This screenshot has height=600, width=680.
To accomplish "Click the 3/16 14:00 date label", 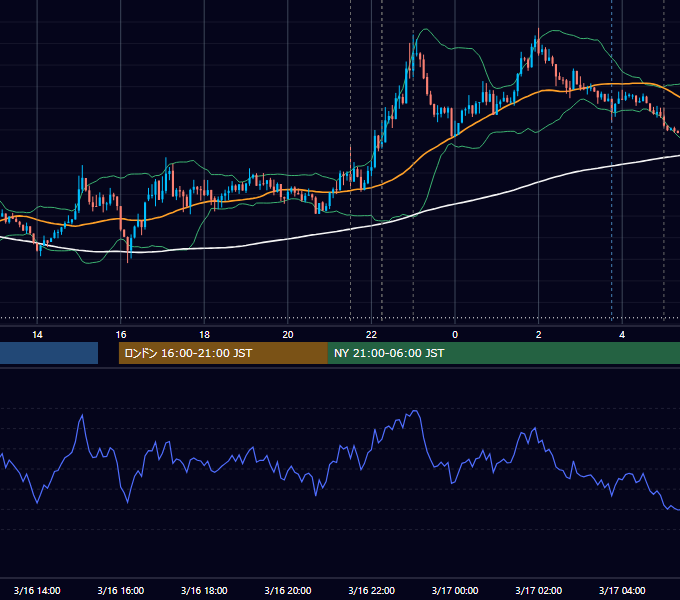I will [37, 590].
